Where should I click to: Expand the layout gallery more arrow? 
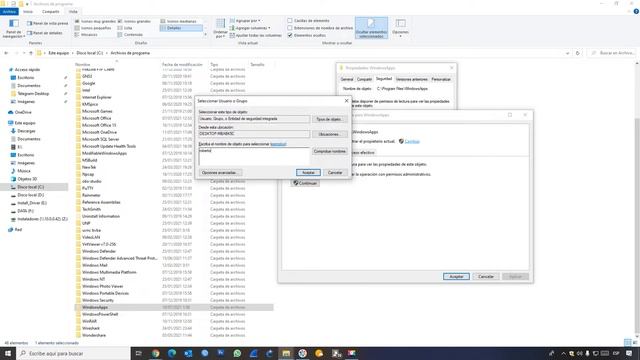click(x=205, y=35)
